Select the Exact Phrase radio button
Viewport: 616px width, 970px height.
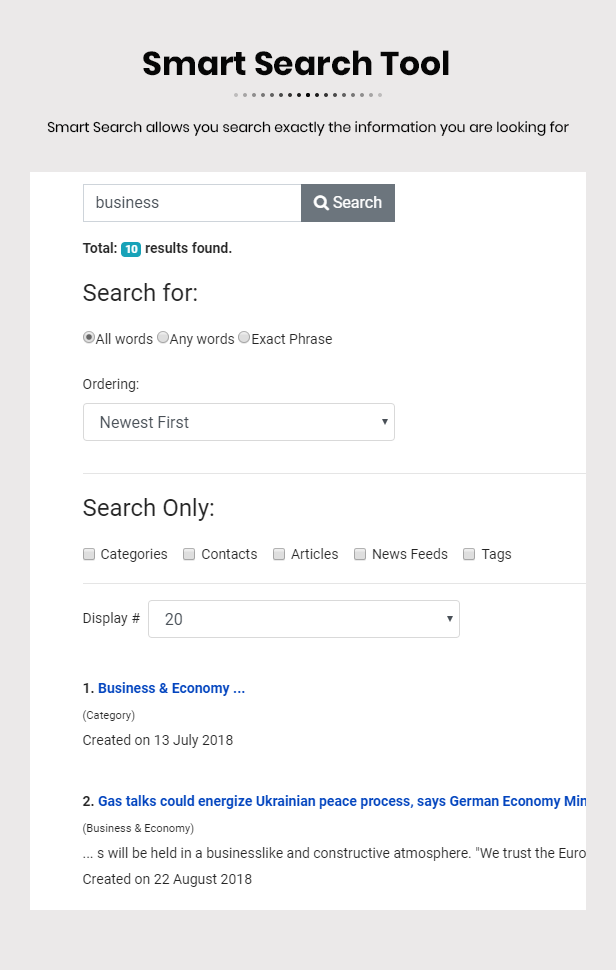pyautogui.click(x=244, y=337)
